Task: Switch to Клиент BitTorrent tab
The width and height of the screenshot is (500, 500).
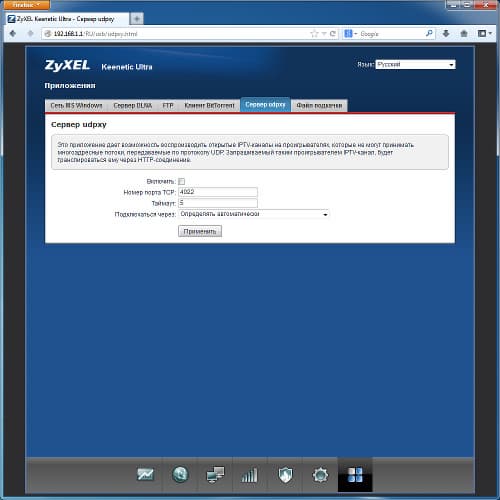Action: [x=209, y=105]
